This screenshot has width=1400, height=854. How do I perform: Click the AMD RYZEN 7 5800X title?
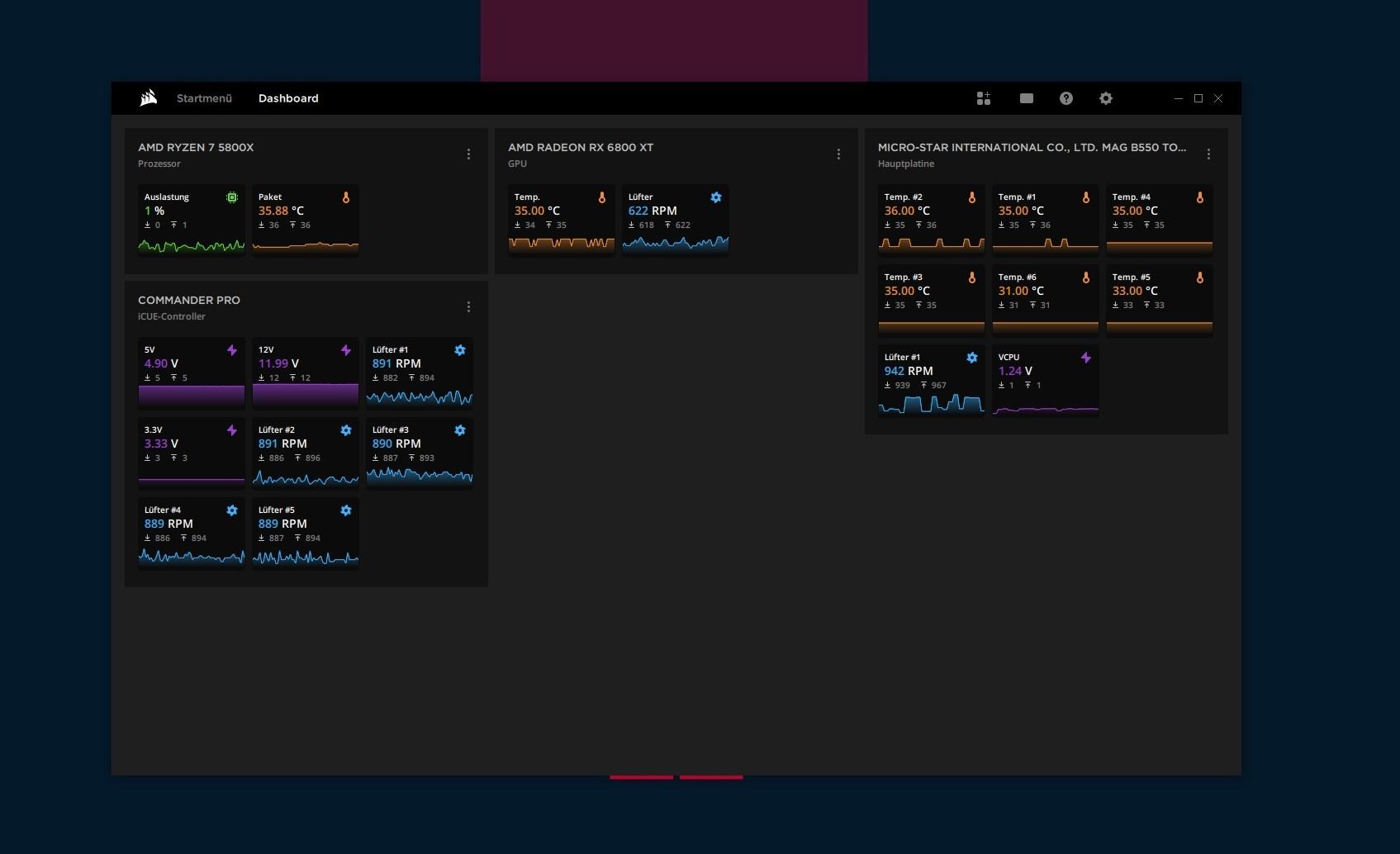click(196, 147)
